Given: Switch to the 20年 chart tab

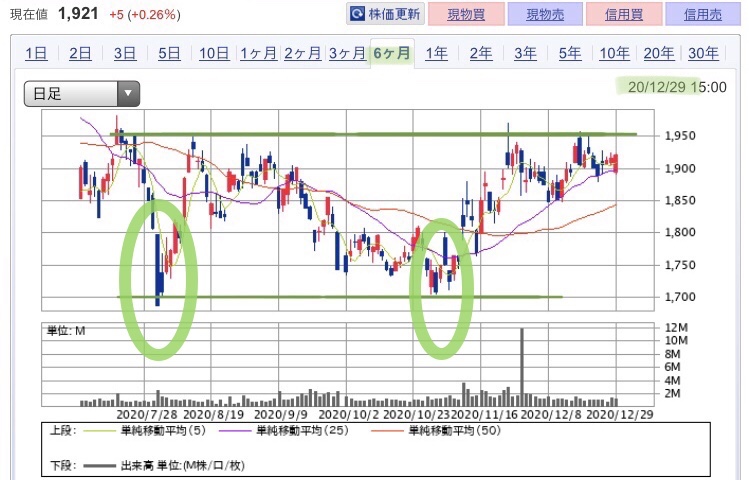Looking at the screenshot, I should coord(659,53).
